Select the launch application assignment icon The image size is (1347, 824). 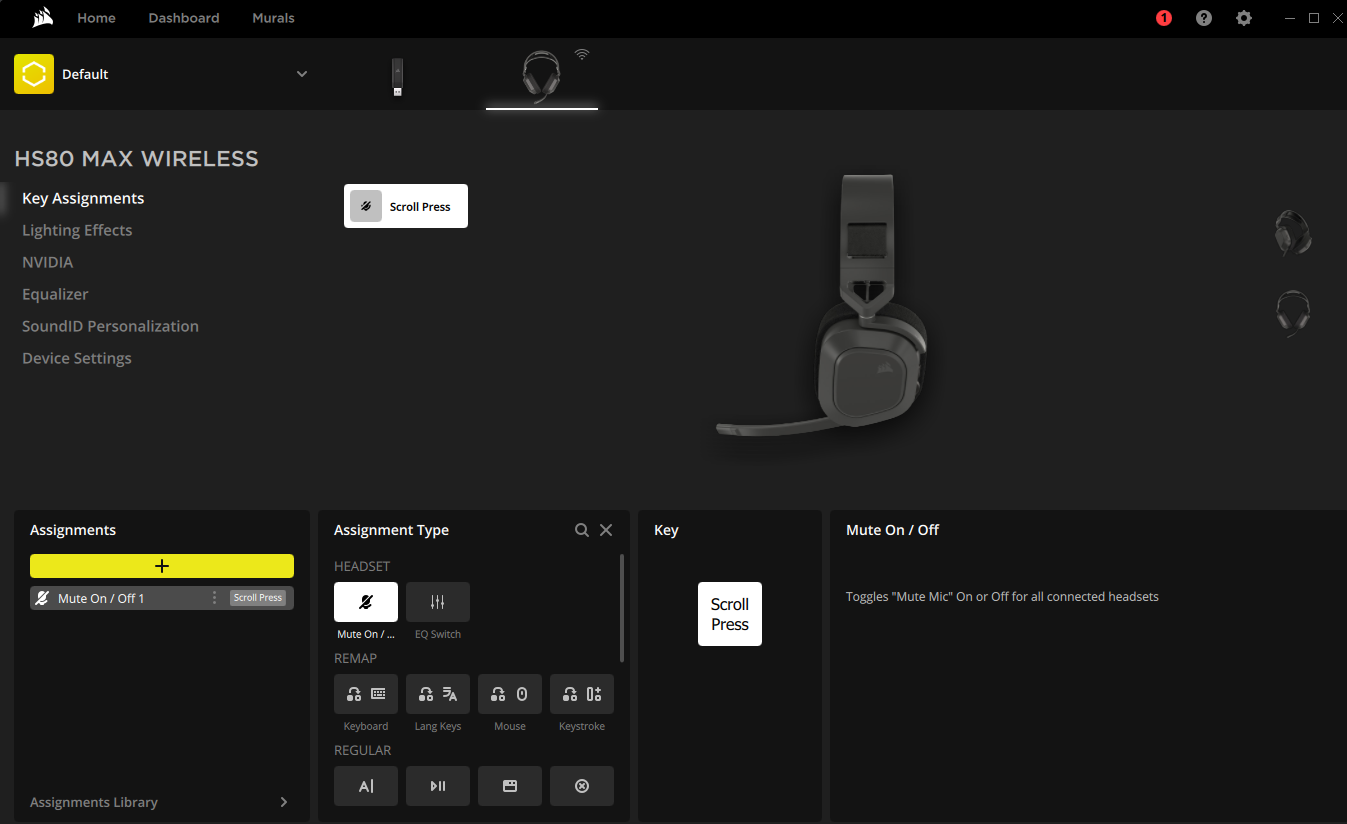510,786
